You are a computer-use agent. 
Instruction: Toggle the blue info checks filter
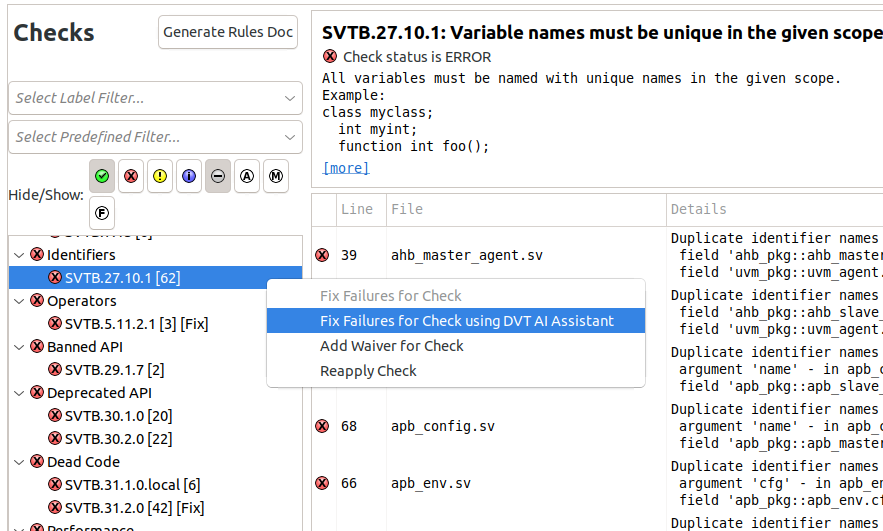coord(189,176)
